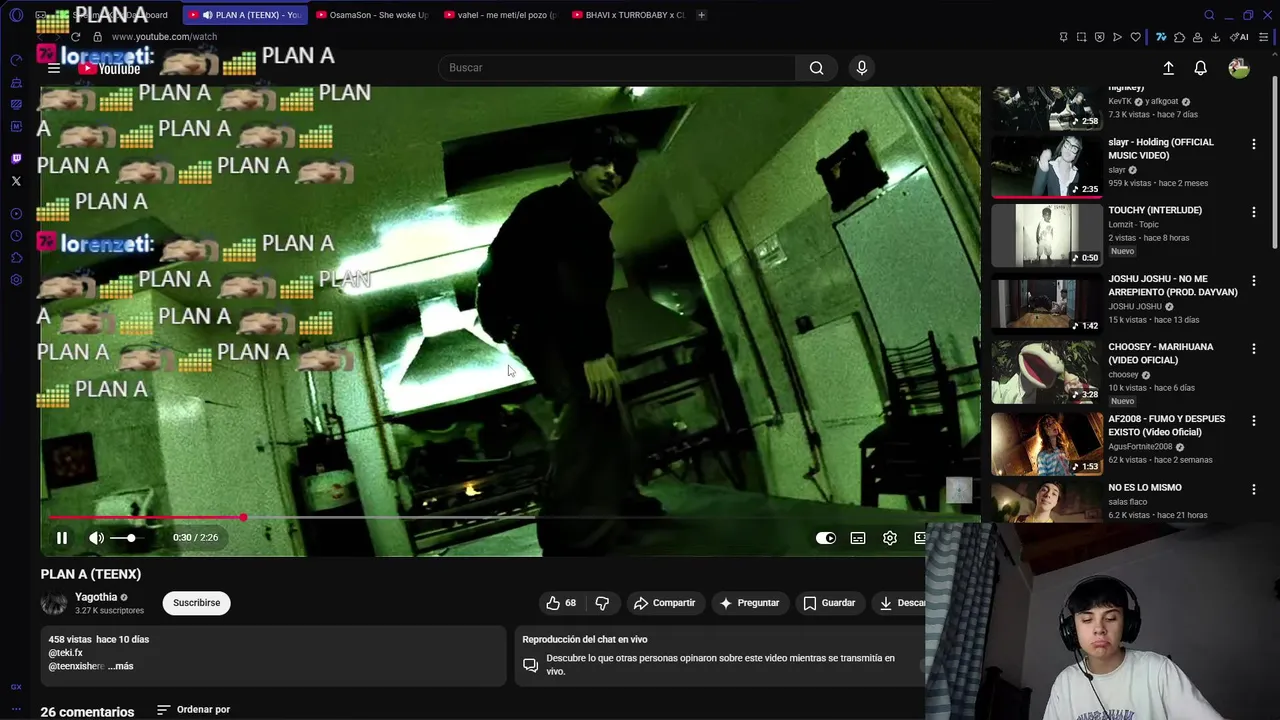Image resolution: width=1280 pixels, height=720 pixels.
Task: Open the ad blocker shield icon
Action: 1099,37
